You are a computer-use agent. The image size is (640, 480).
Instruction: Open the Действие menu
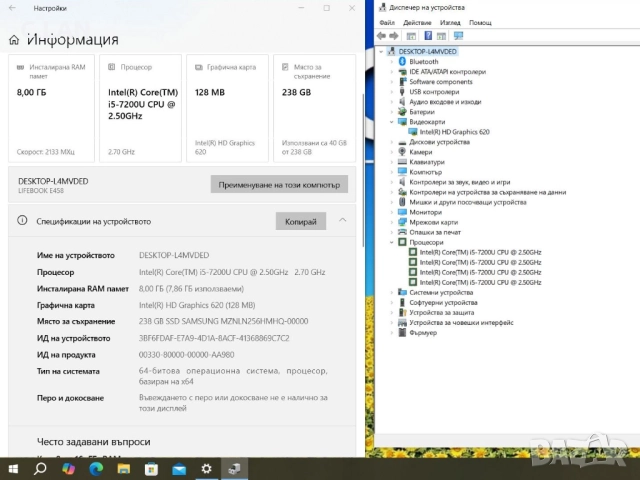pyautogui.click(x=417, y=22)
